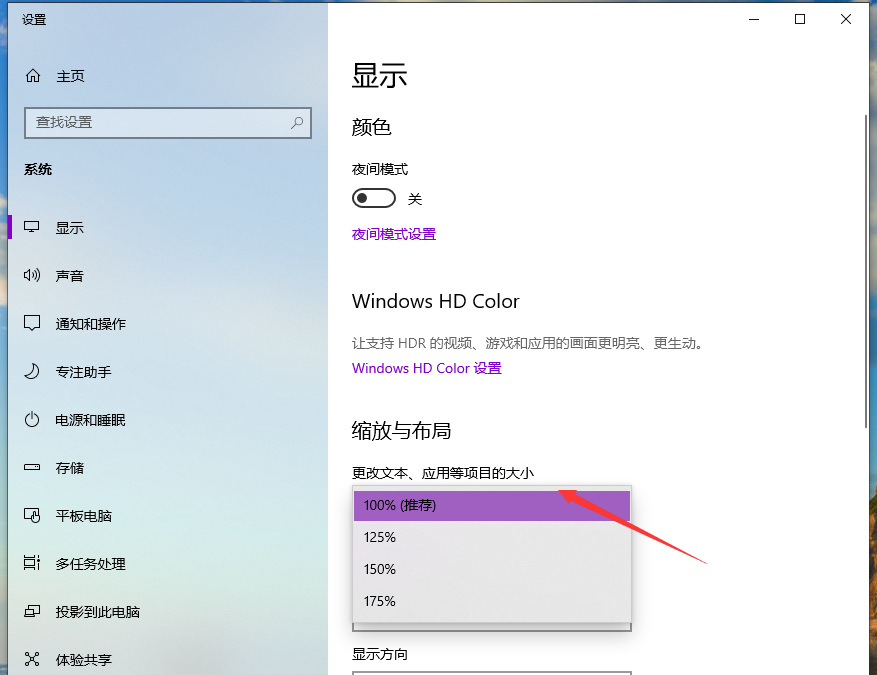Select 125% from the scale list

pos(491,537)
